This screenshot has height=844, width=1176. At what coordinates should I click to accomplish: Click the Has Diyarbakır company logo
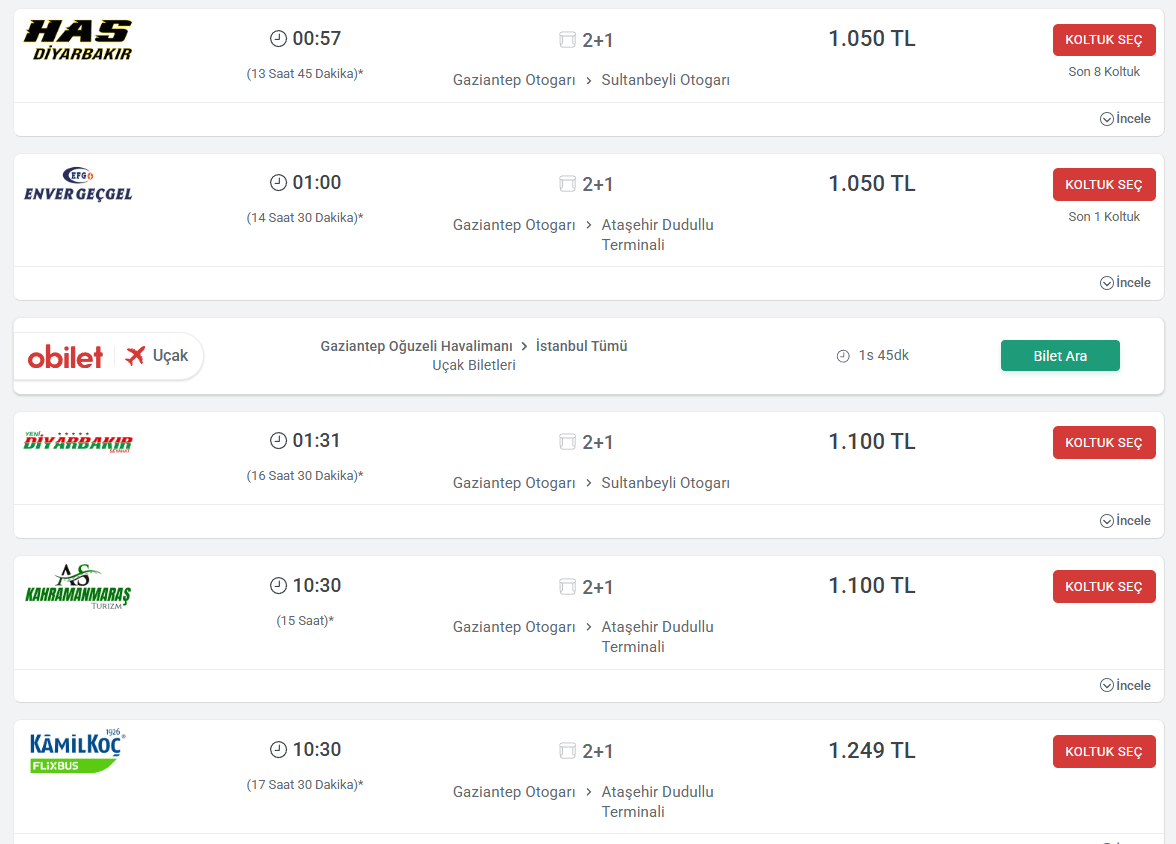pyautogui.click(x=78, y=40)
